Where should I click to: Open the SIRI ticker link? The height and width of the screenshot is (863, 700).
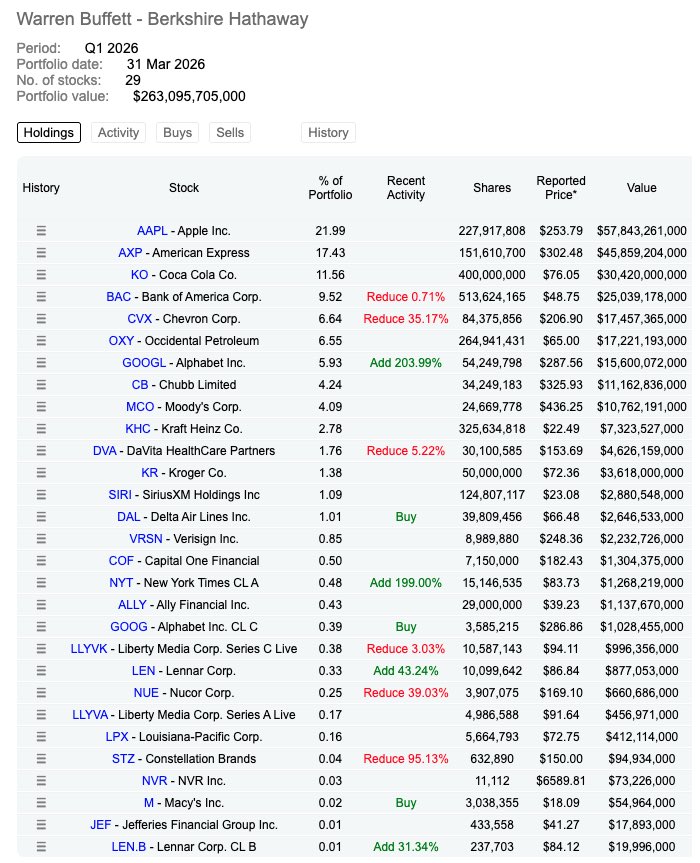[x=120, y=495]
